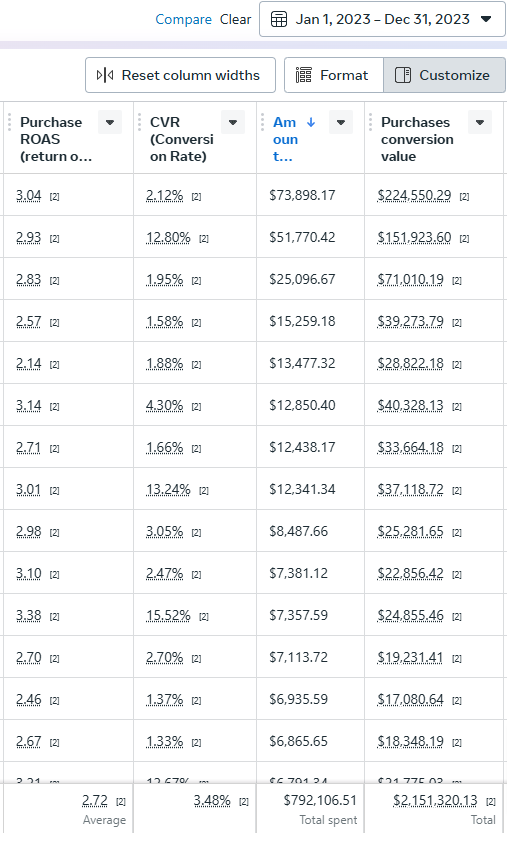The height and width of the screenshot is (841, 507).
Task: Click the sort arrow beside Amount header
Action: tap(311, 122)
